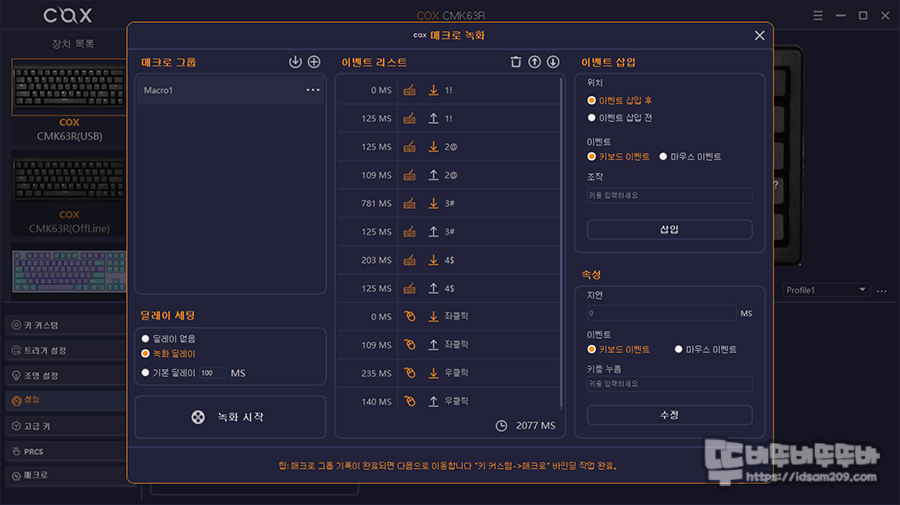The image size is (900, 505).
Task: Click mouse icon on 109 MS 좌클릭 row
Action: tap(409, 344)
